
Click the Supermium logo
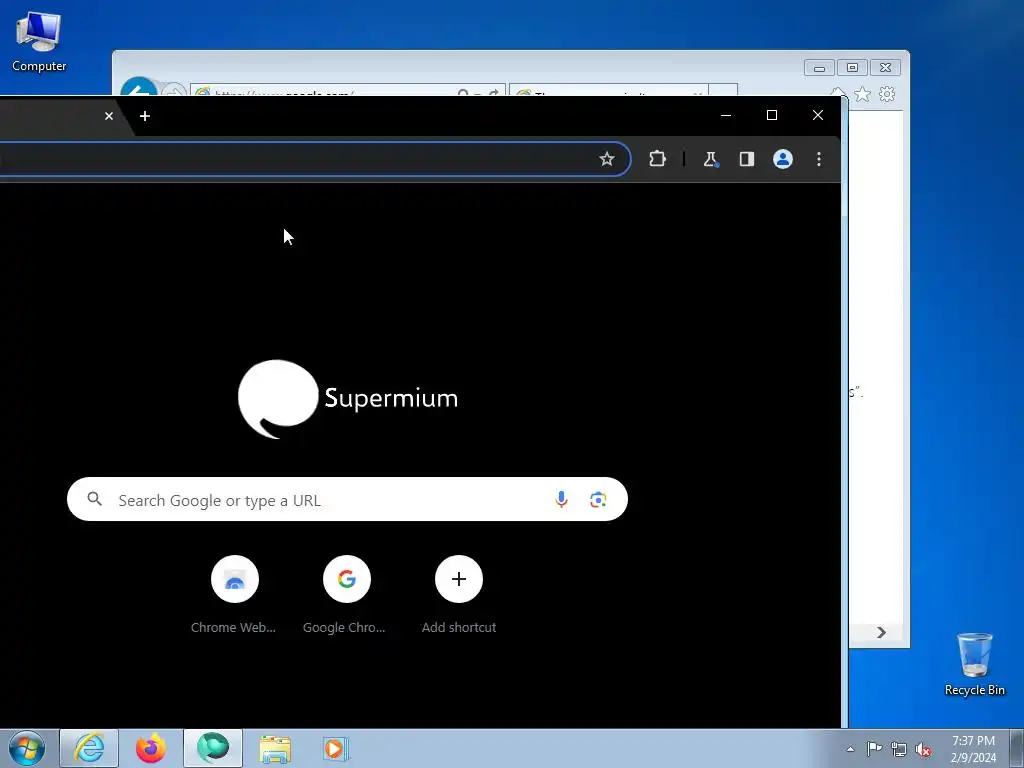(x=347, y=398)
